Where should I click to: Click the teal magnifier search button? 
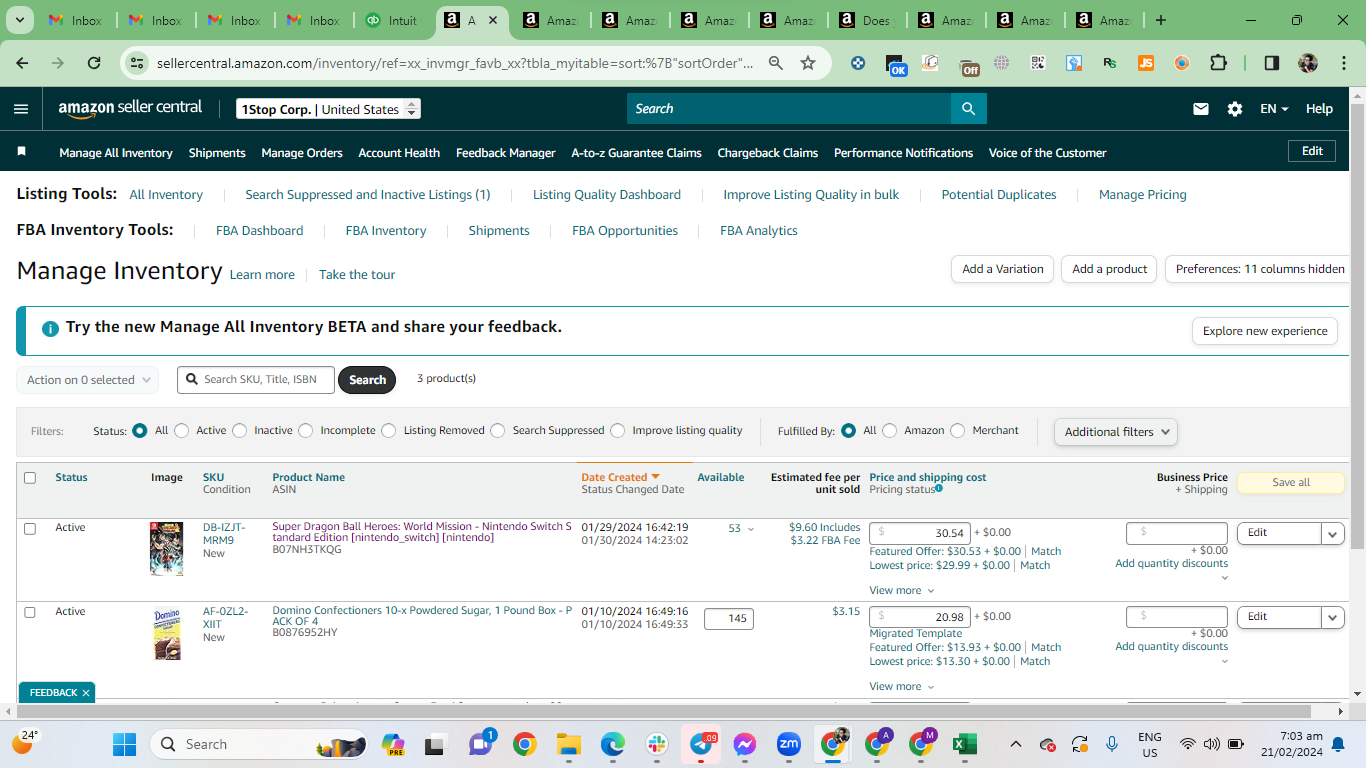click(x=968, y=108)
